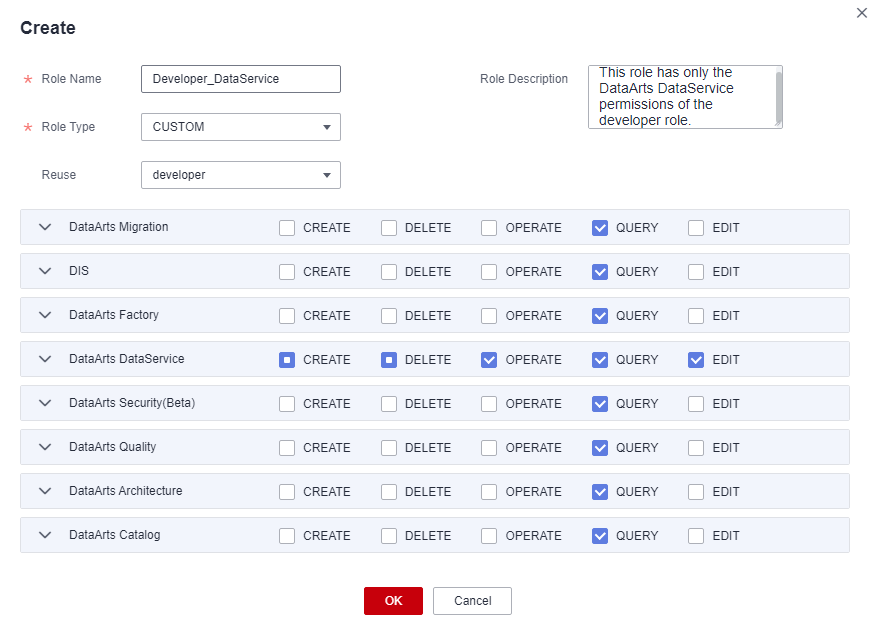
Task: Expand DataArts DataService permission details
Action: [44, 359]
